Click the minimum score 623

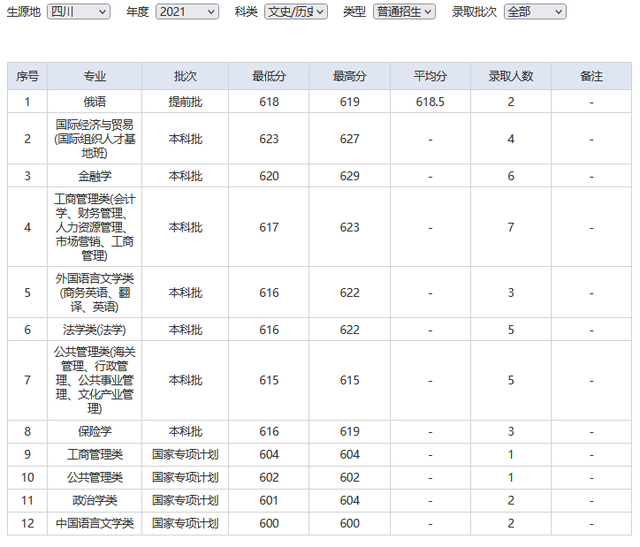(269, 139)
